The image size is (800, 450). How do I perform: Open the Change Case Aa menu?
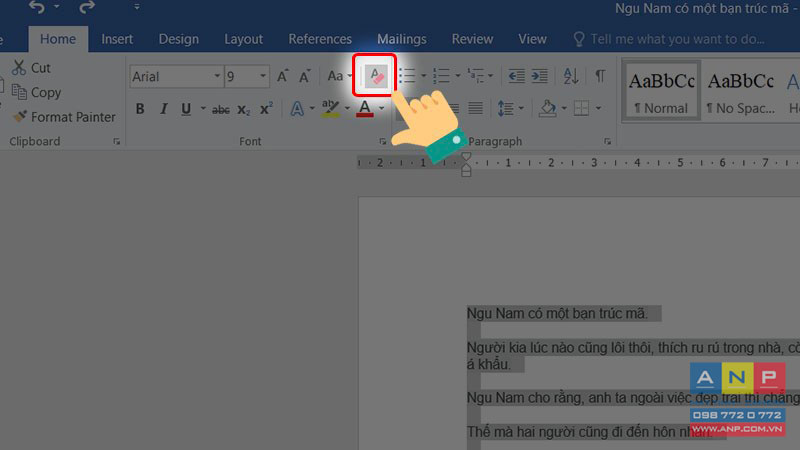[339, 76]
